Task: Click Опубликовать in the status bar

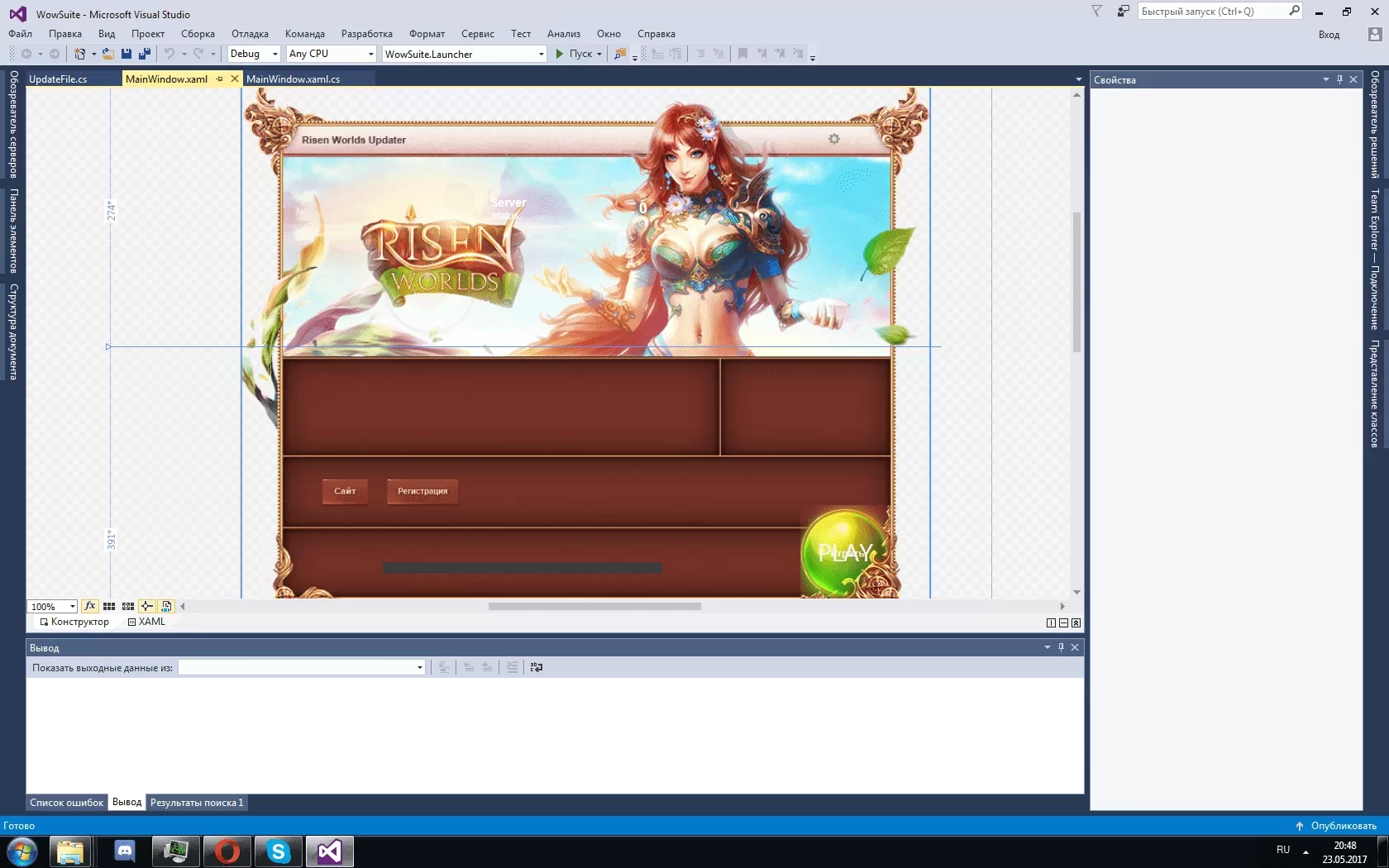Action: (1336, 825)
